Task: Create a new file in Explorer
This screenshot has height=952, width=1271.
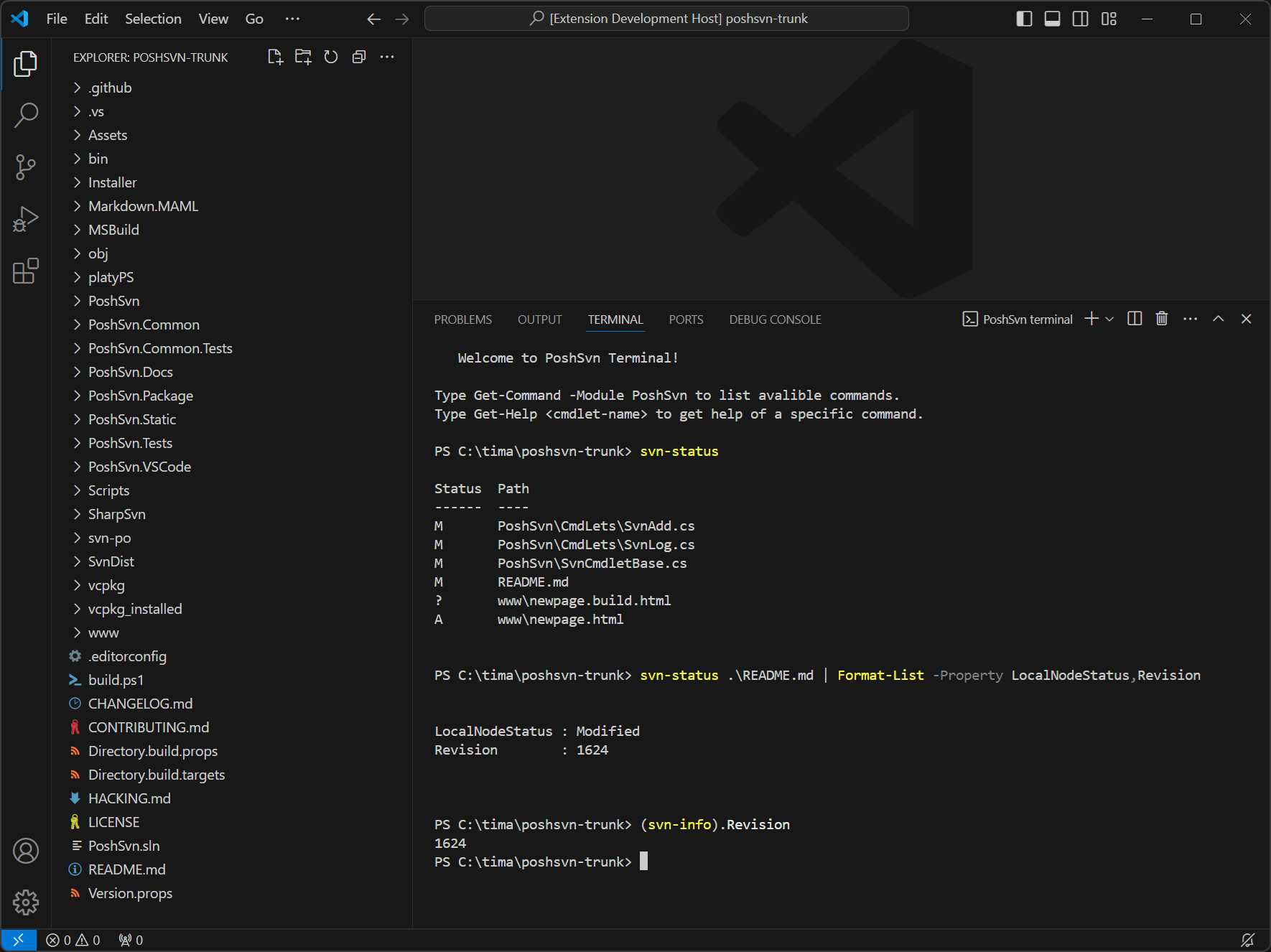Action: tap(275, 57)
